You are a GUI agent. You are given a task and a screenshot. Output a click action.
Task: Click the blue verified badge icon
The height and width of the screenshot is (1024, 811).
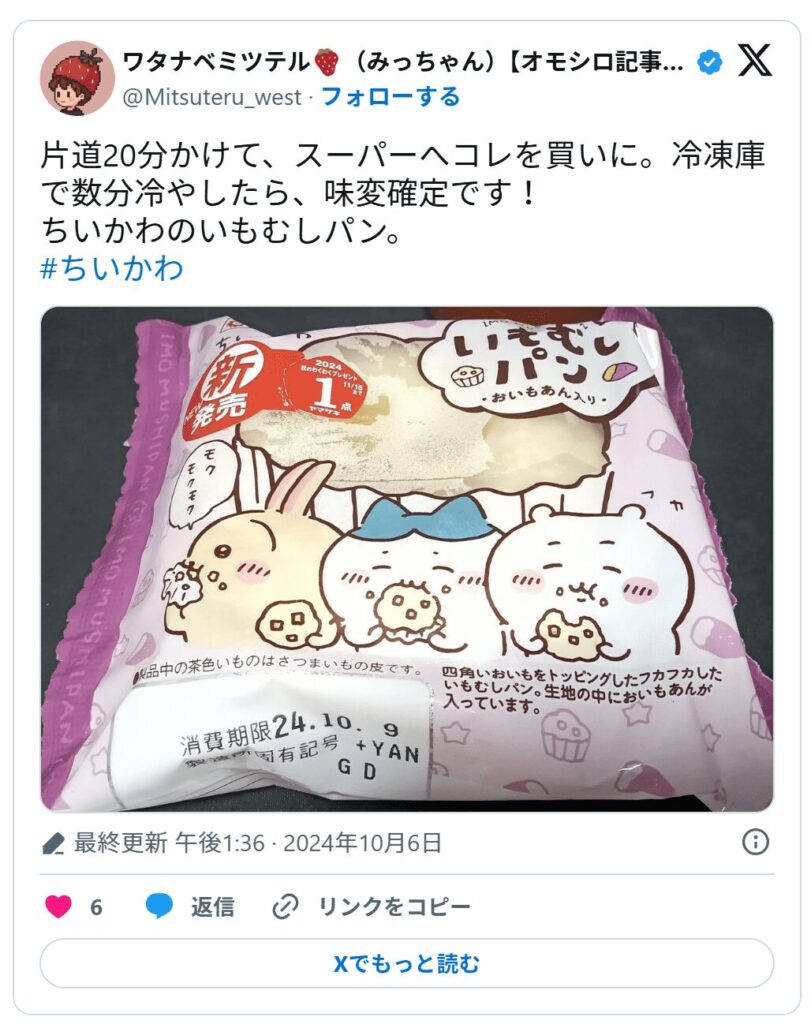coord(710,63)
